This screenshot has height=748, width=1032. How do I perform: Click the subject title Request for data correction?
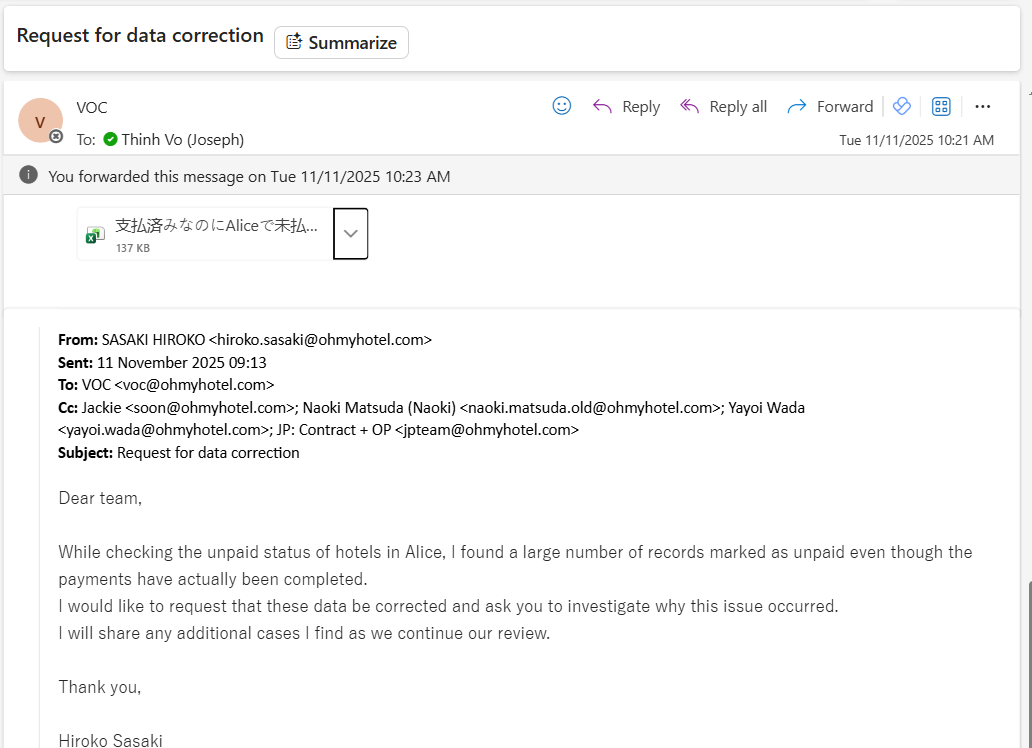click(x=140, y=36)
